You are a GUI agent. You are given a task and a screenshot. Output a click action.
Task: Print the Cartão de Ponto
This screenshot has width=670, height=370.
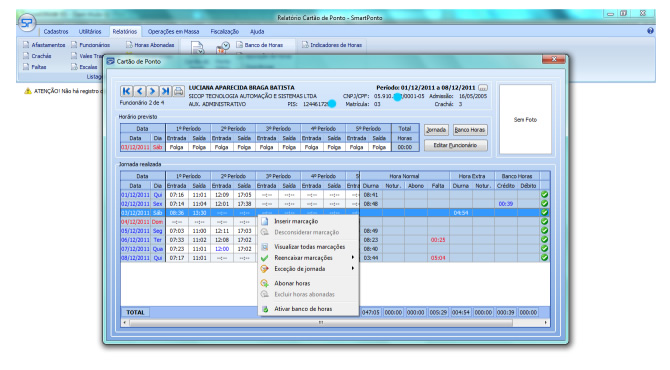179,91
